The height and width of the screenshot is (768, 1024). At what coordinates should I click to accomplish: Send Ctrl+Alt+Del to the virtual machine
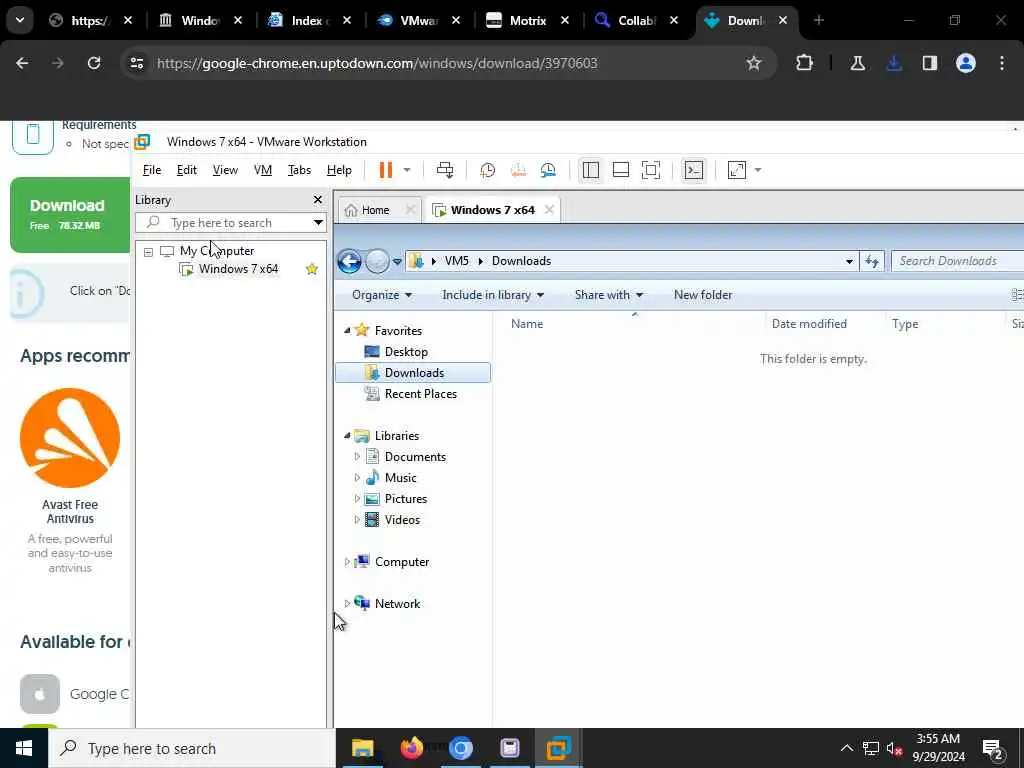tap(445, 170)
